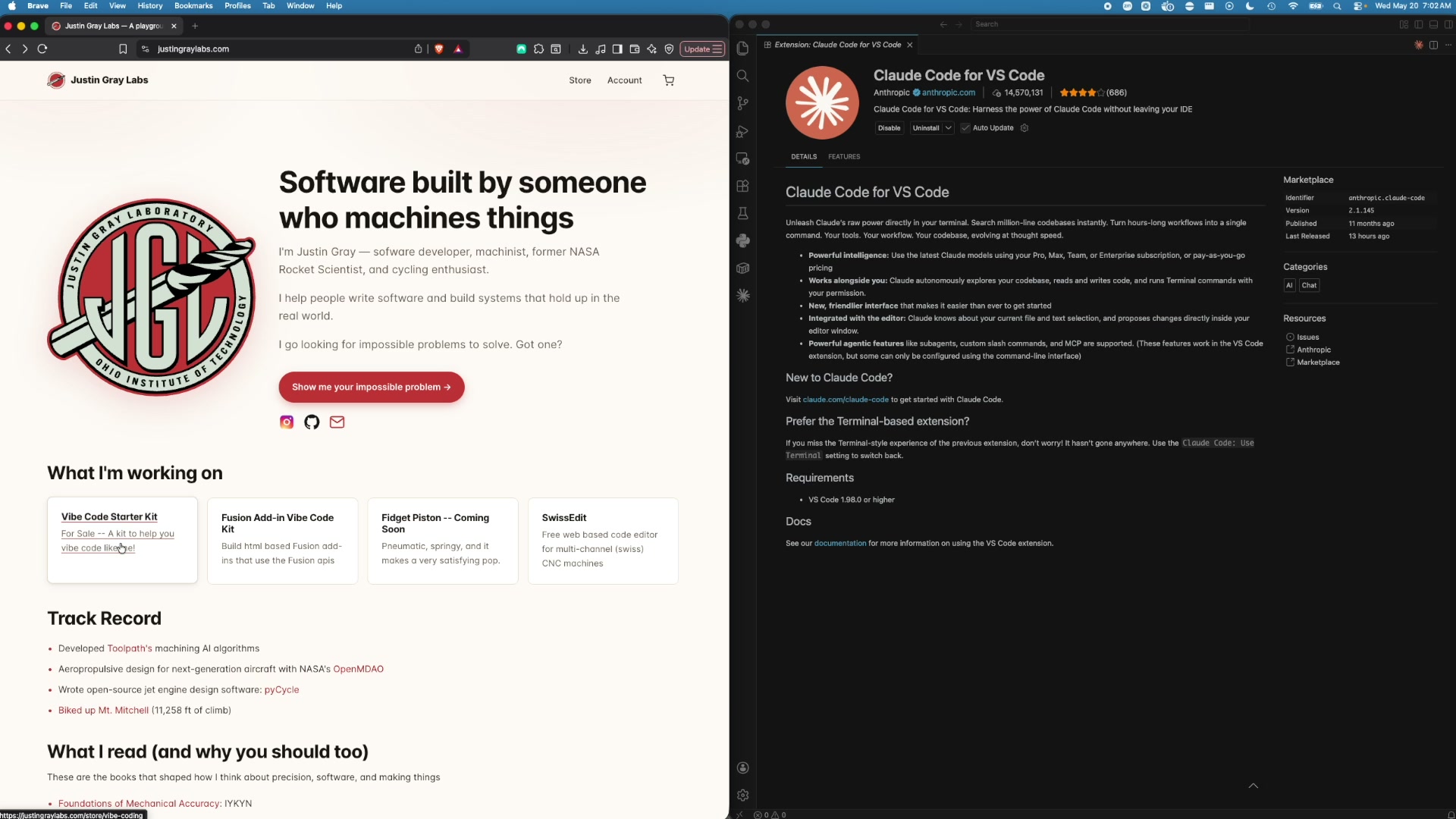Bookmark this page in Brave
Screen dimensions: 1456x819
123,49
